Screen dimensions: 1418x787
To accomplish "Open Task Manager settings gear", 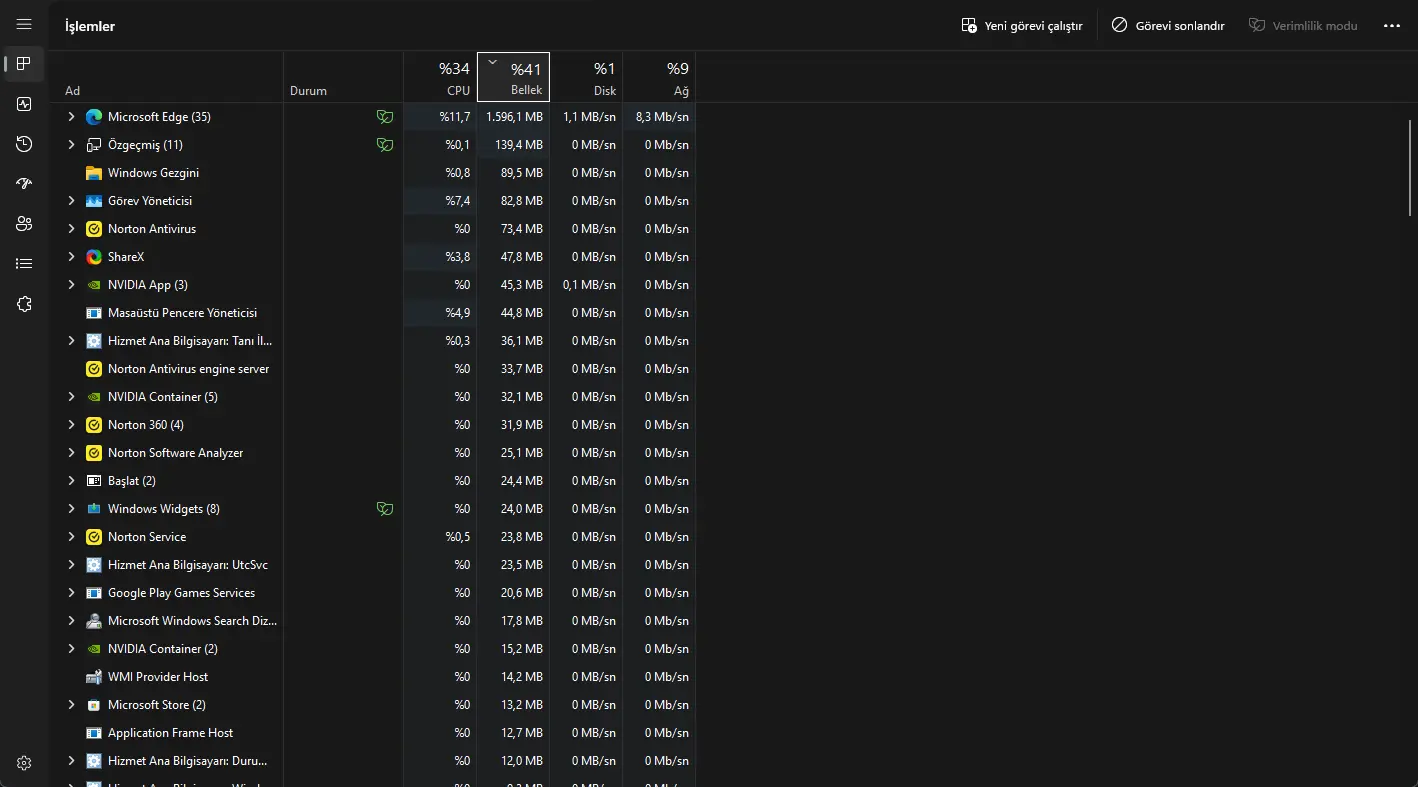I will pos(24,763).
